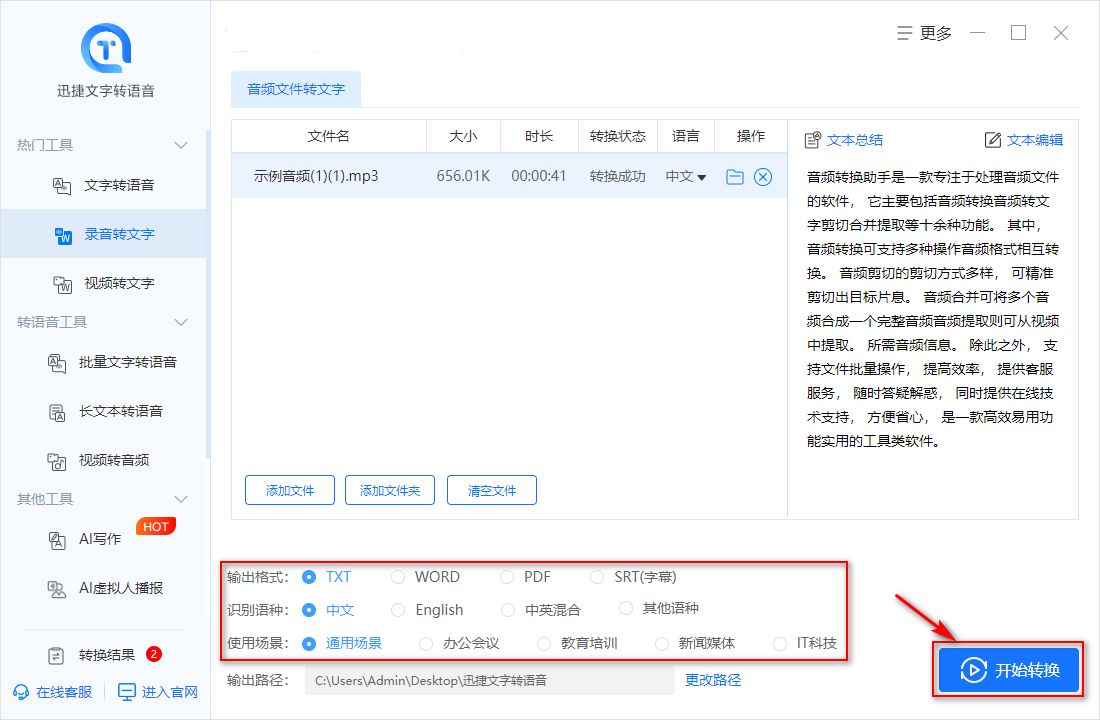This screenshot has height=720, width=1100.
Task: Click the 文本编辑 pencil icon
Action: pyautogui.click(x=993, y=140)
